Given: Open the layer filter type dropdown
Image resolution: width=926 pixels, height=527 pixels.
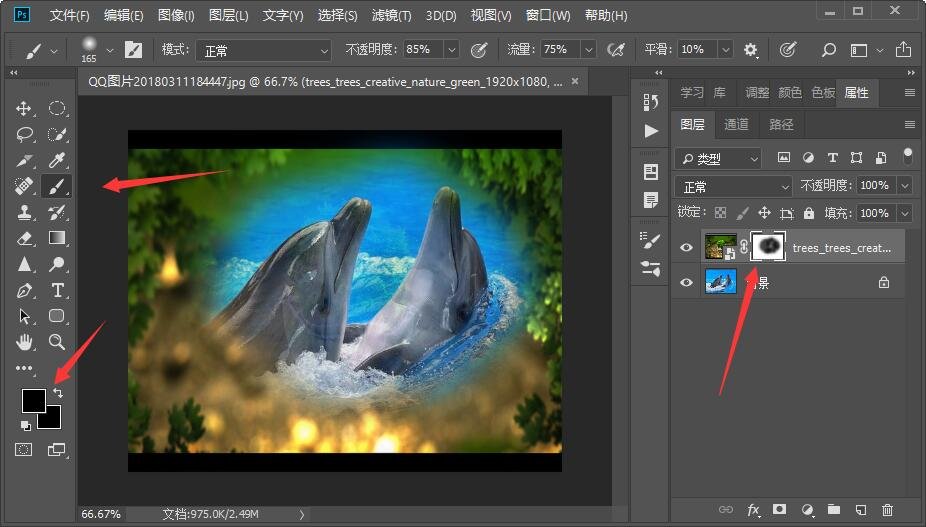Looking at the screenshot, I should (718, 158).
